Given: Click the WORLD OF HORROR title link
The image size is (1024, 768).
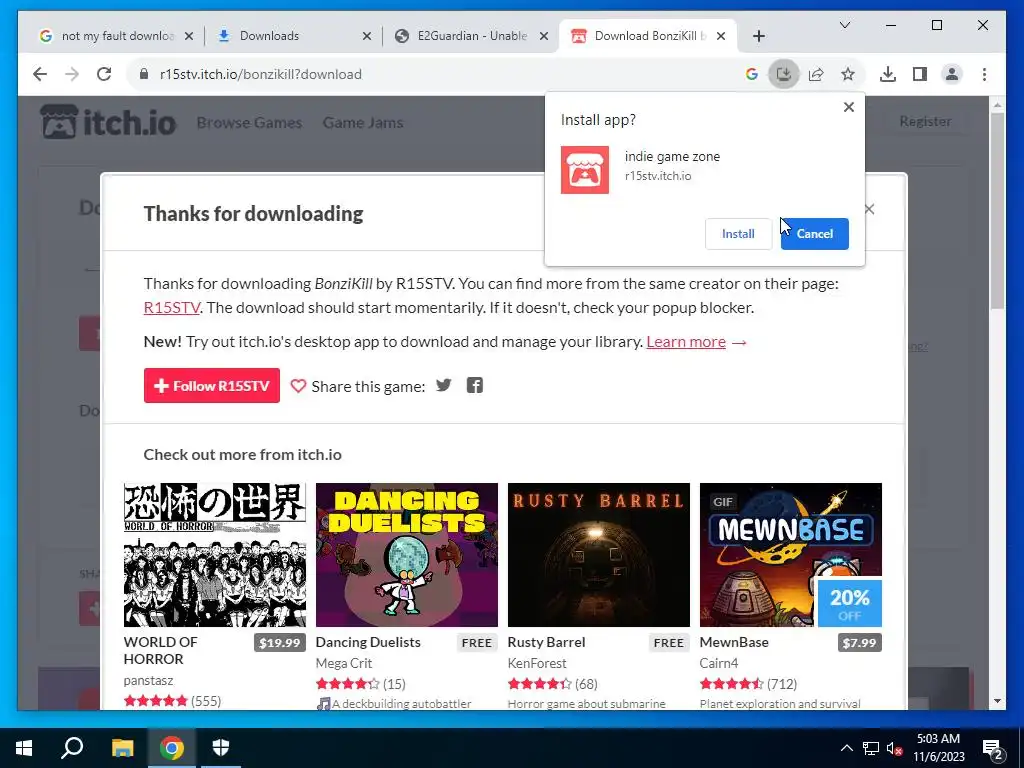Looking at the screenshot, I should tap(161, 650).
